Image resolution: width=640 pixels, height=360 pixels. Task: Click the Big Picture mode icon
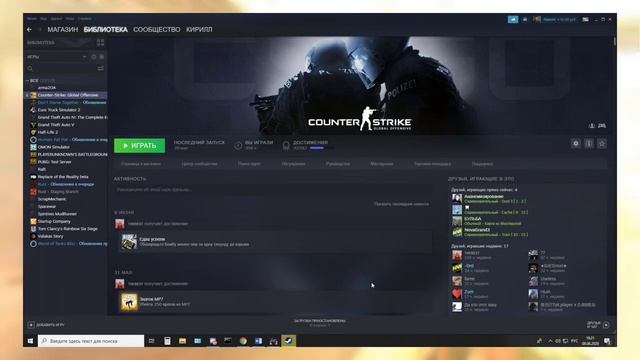[585, 19]
